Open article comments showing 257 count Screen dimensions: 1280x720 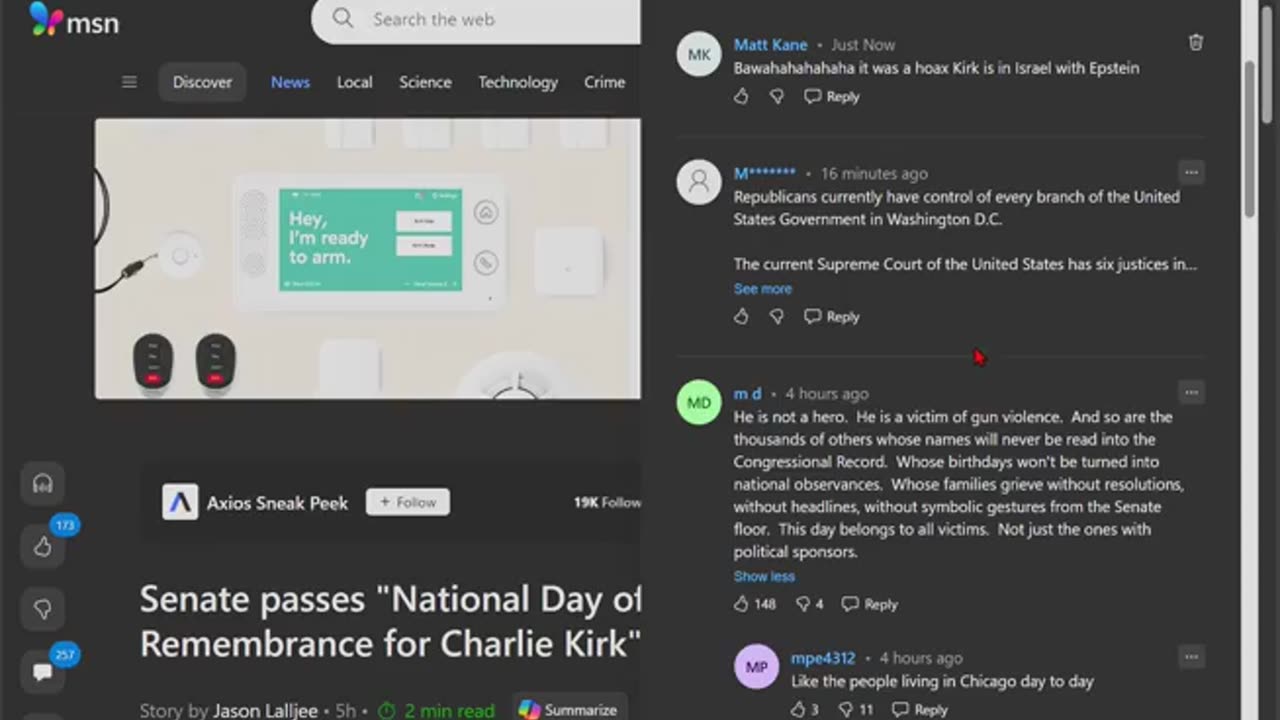42,672
